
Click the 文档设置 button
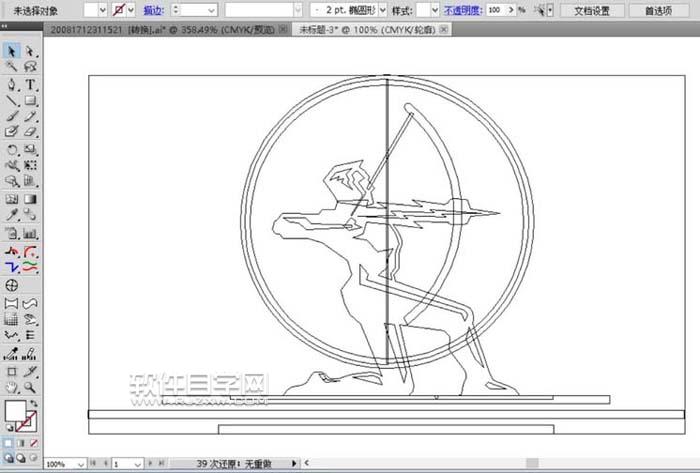[x=591, y=10]
